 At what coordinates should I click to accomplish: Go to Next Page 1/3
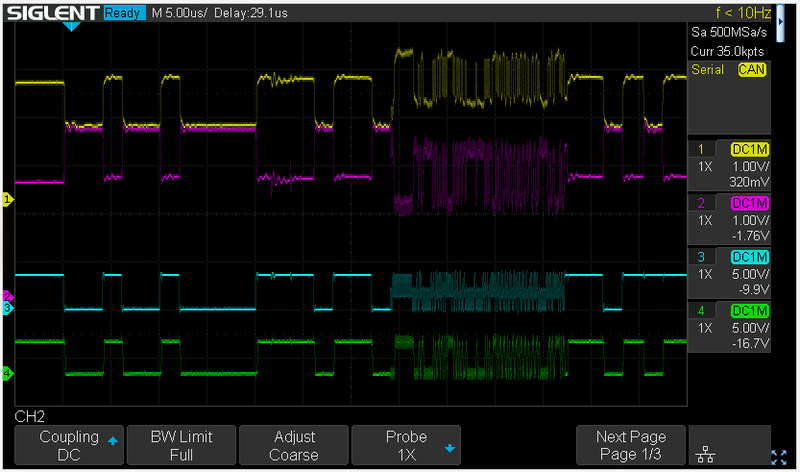pos(631,445)
